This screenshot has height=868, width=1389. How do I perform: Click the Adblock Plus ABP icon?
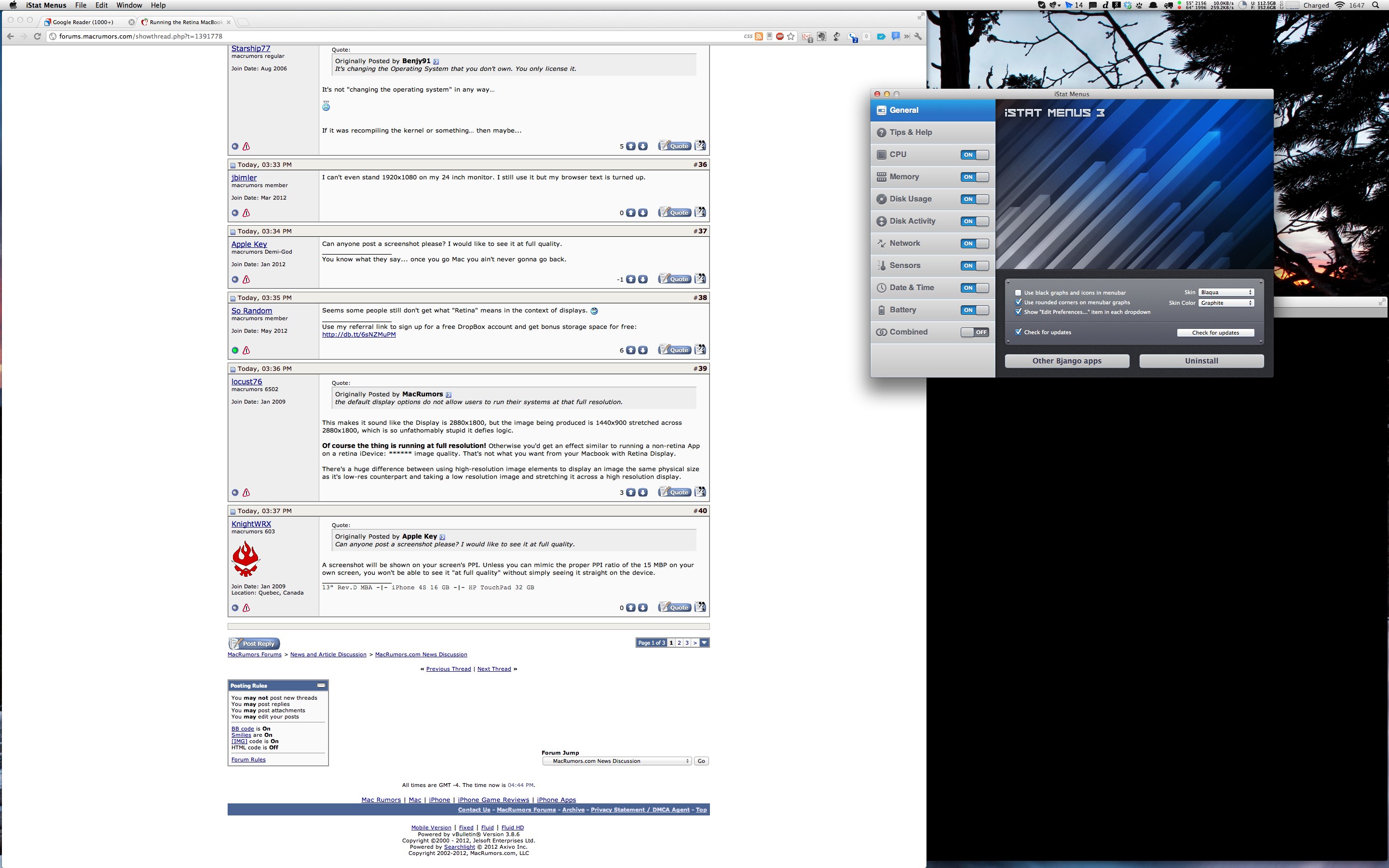click(x=780, y=37)
